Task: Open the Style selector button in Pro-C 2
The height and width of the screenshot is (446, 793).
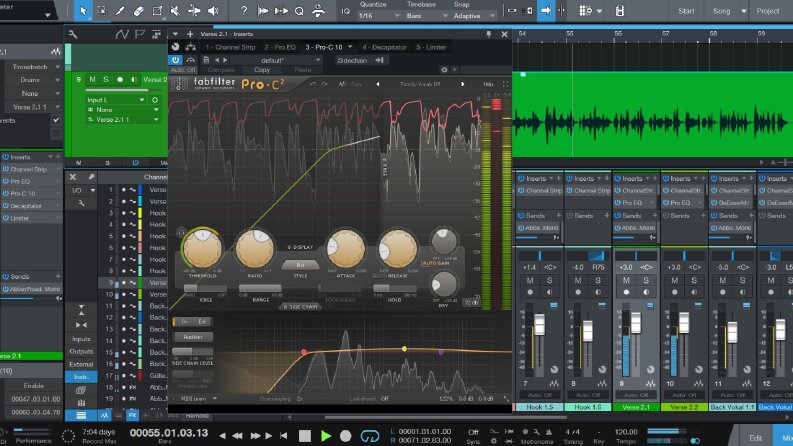Action: (x=300, y=265)
